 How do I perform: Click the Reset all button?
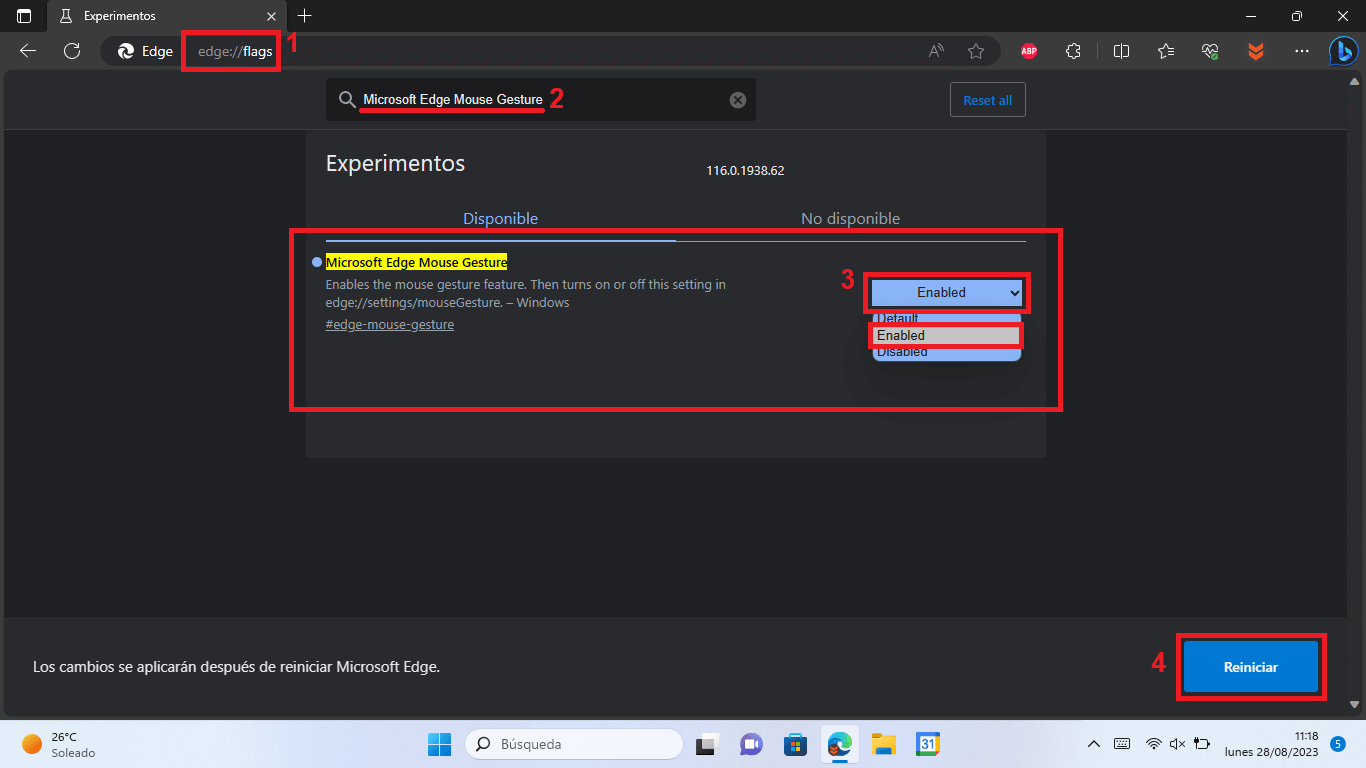pos(987,100)
